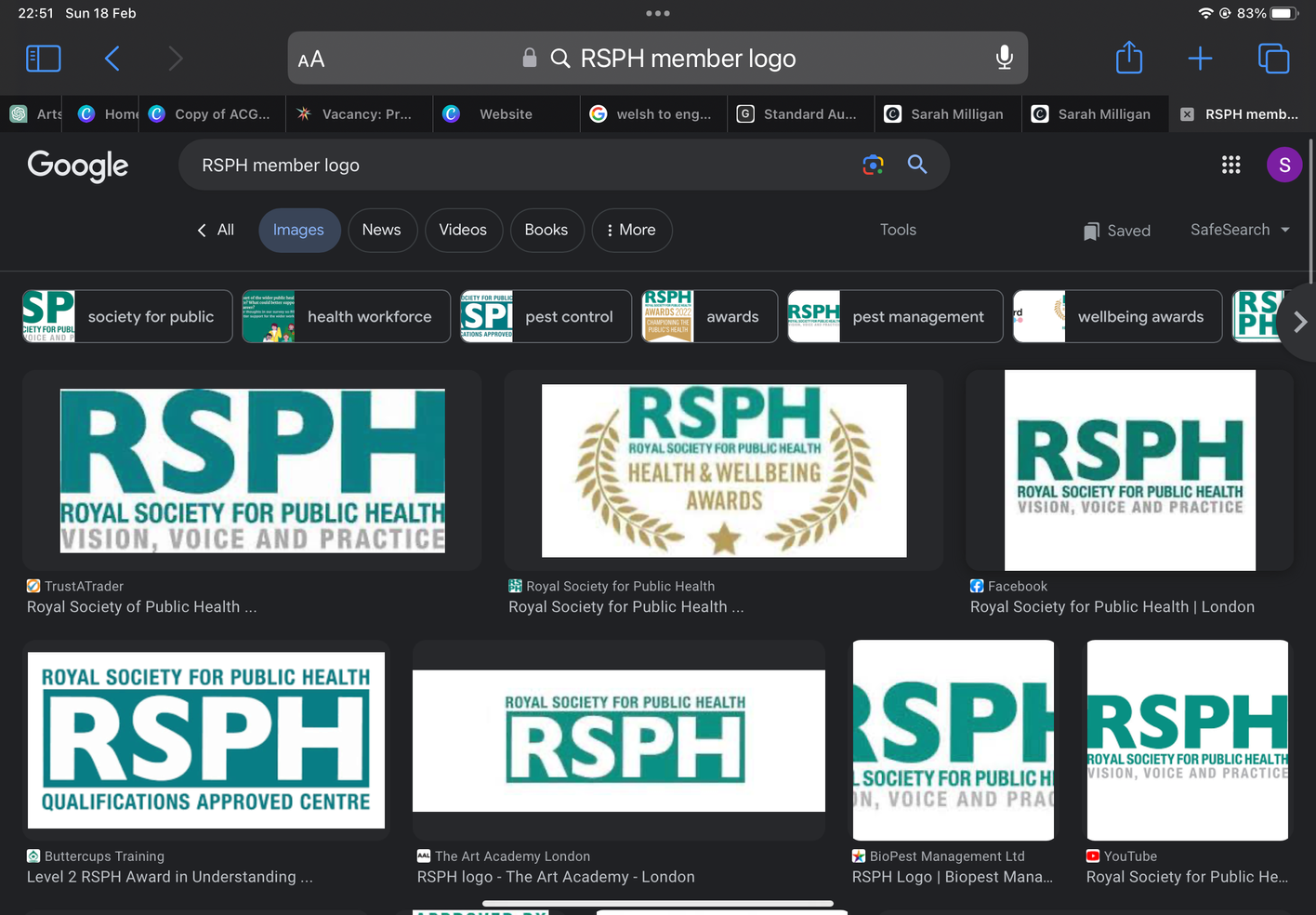Open the Tools filter options

coord(897,230)
